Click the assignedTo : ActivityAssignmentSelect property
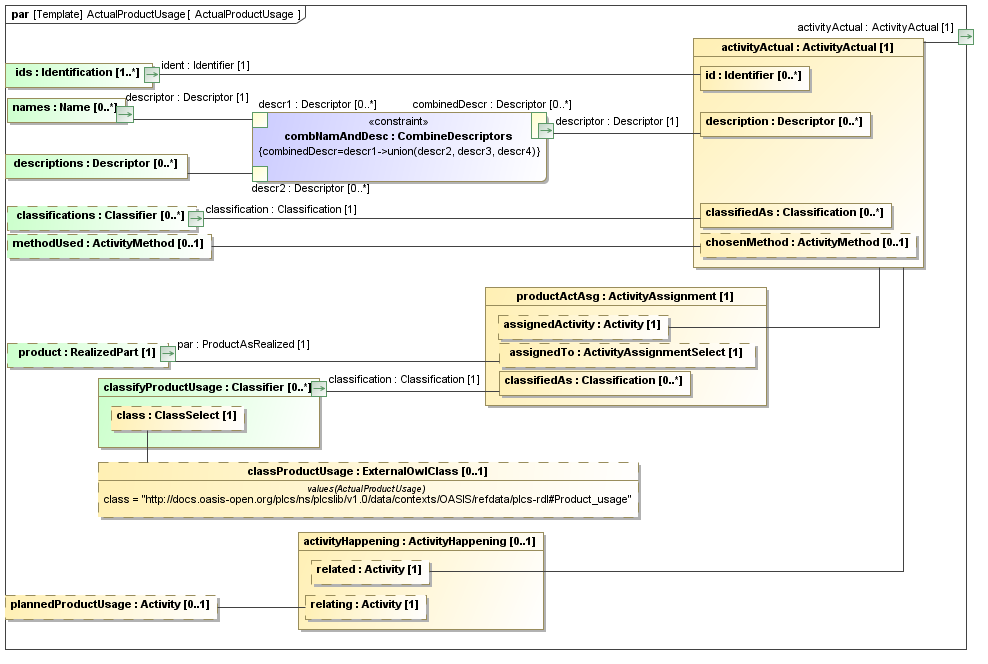The width and height of the screenshot is (988, 664). point(626,353)
